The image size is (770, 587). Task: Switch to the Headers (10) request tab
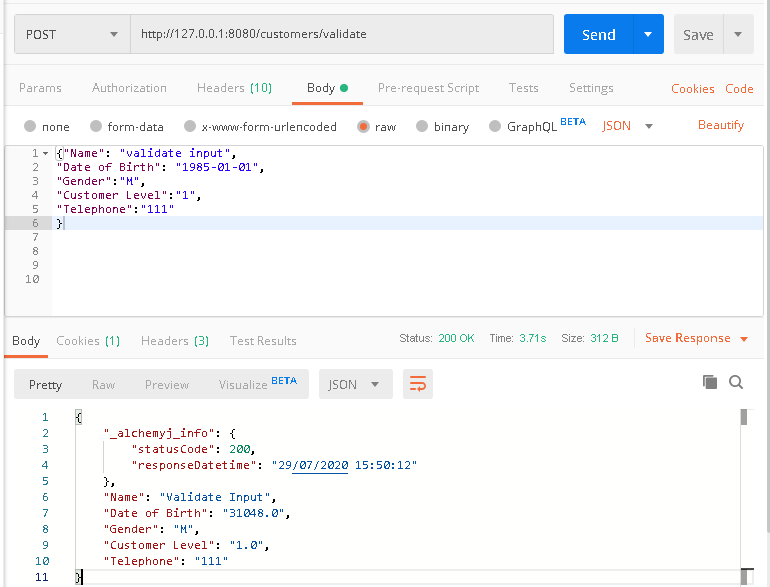234,88
